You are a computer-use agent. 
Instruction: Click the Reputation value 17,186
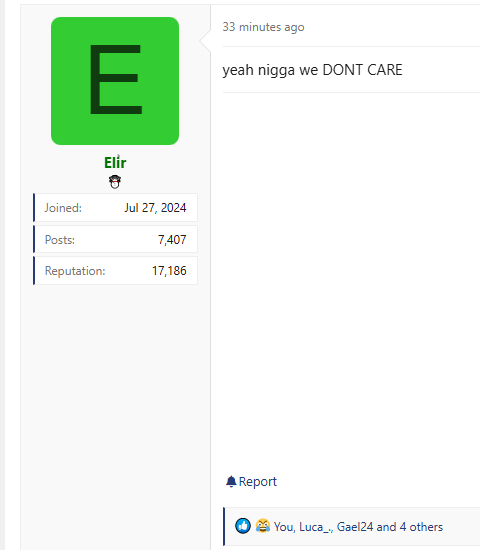click(169, 270)
